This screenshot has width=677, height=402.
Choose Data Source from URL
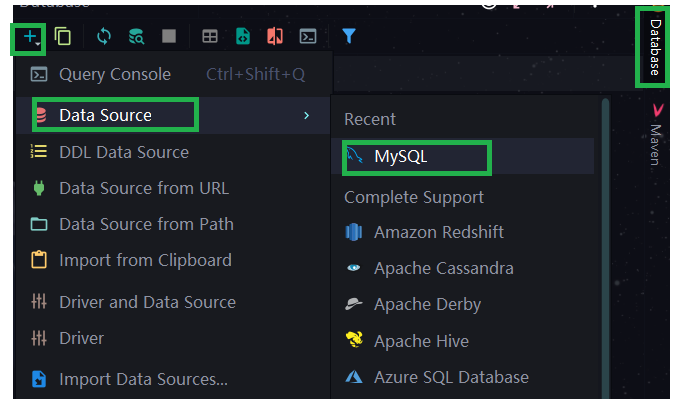(x=173, y=188)
